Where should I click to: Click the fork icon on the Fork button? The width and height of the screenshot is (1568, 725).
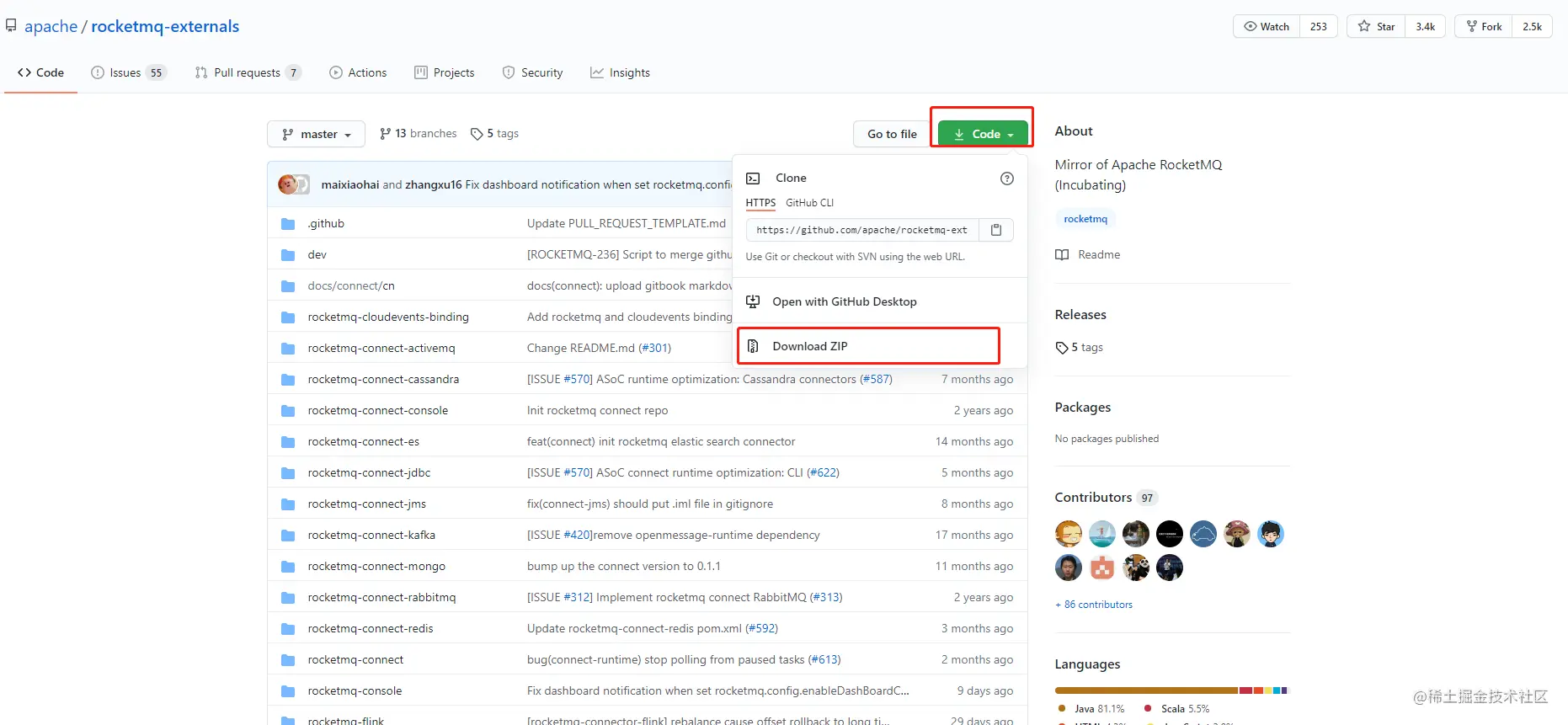1472,26
